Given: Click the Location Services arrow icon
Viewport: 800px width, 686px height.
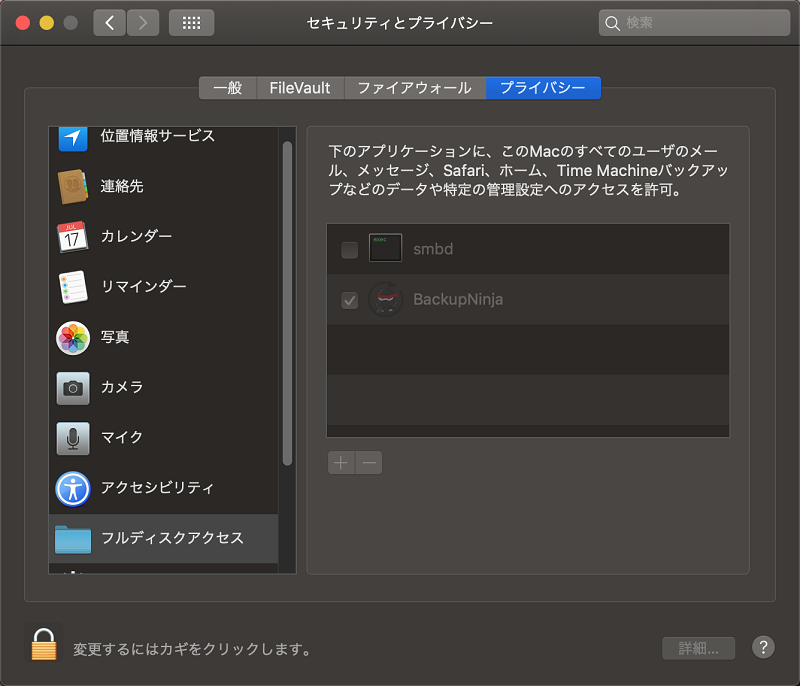Looking at the screenshot, I should pyautogui.click(x=73, y=138).
